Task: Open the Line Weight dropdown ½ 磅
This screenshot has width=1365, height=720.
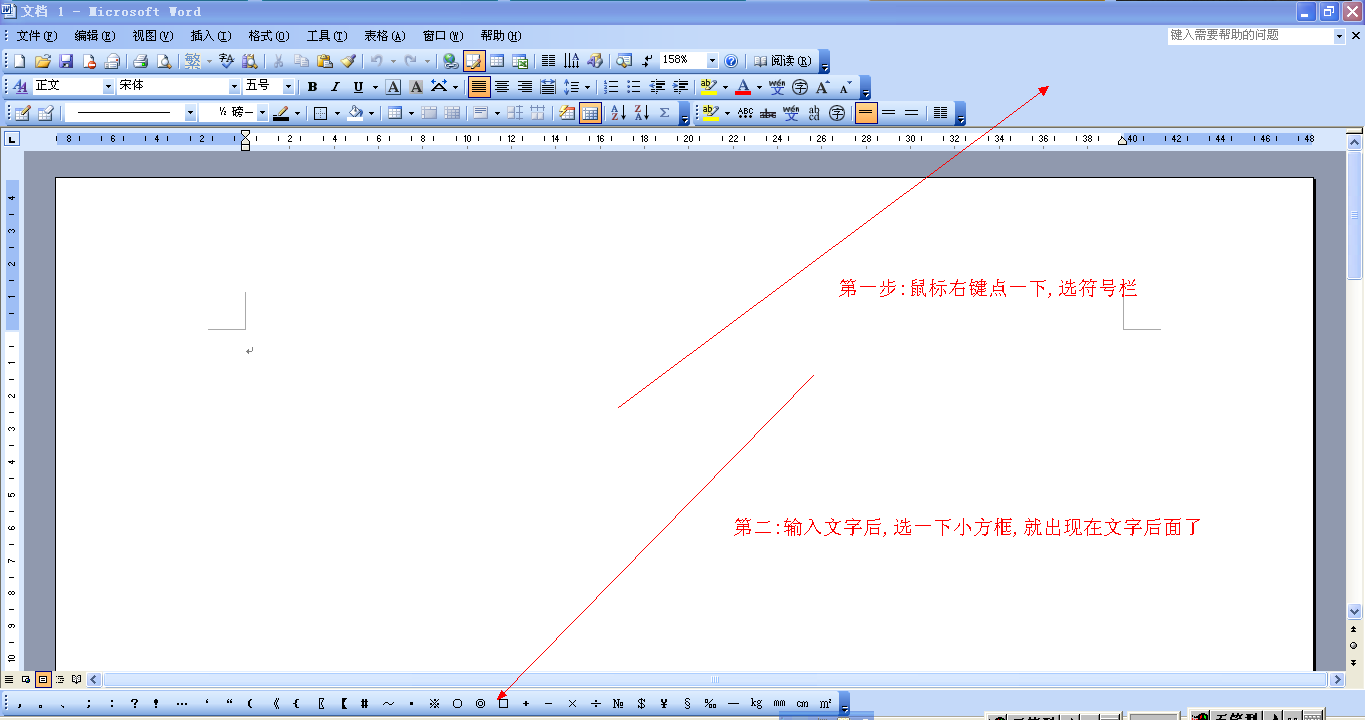Action: pyautogui.click(x=262, y=113)
